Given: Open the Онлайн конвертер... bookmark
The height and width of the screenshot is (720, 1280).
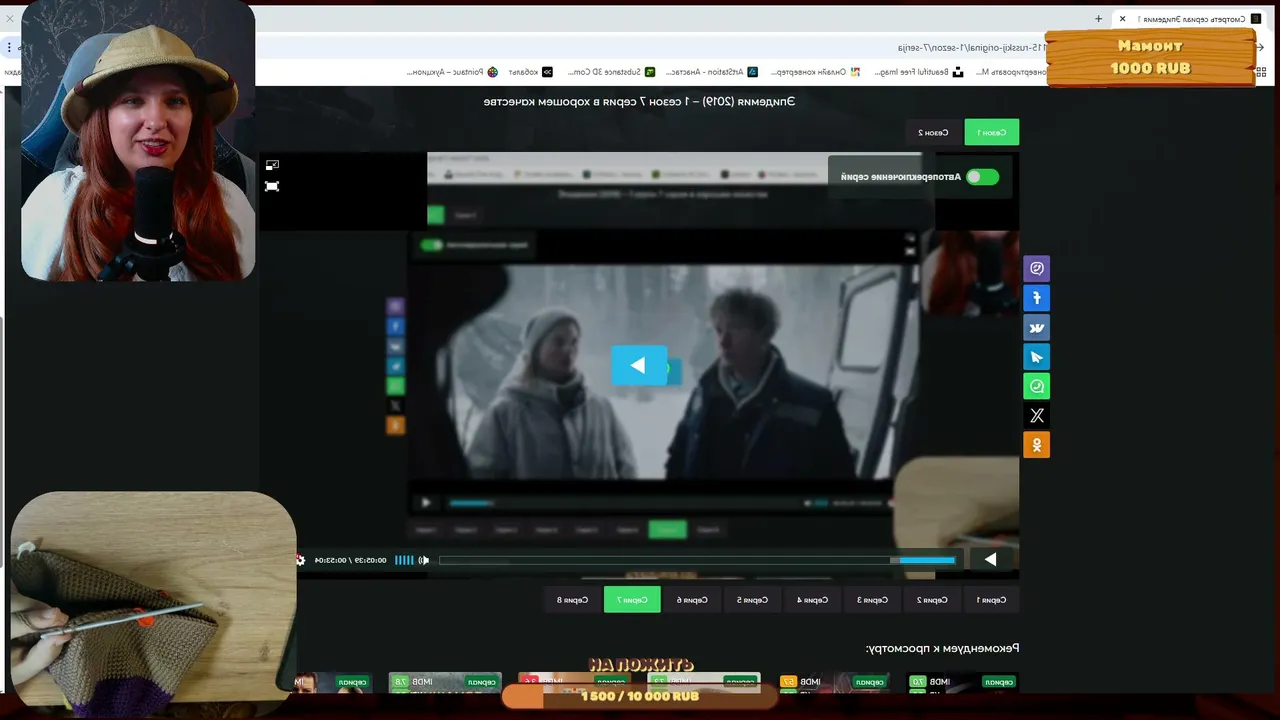Looking at the screenshot, I should pyautogui.click(x=815, y=72).
